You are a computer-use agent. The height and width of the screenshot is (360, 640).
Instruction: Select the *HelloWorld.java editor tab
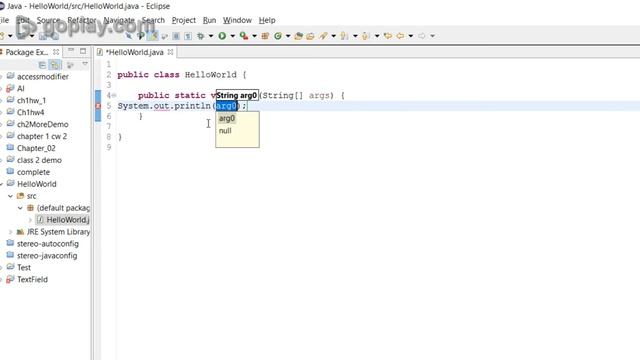134,52
